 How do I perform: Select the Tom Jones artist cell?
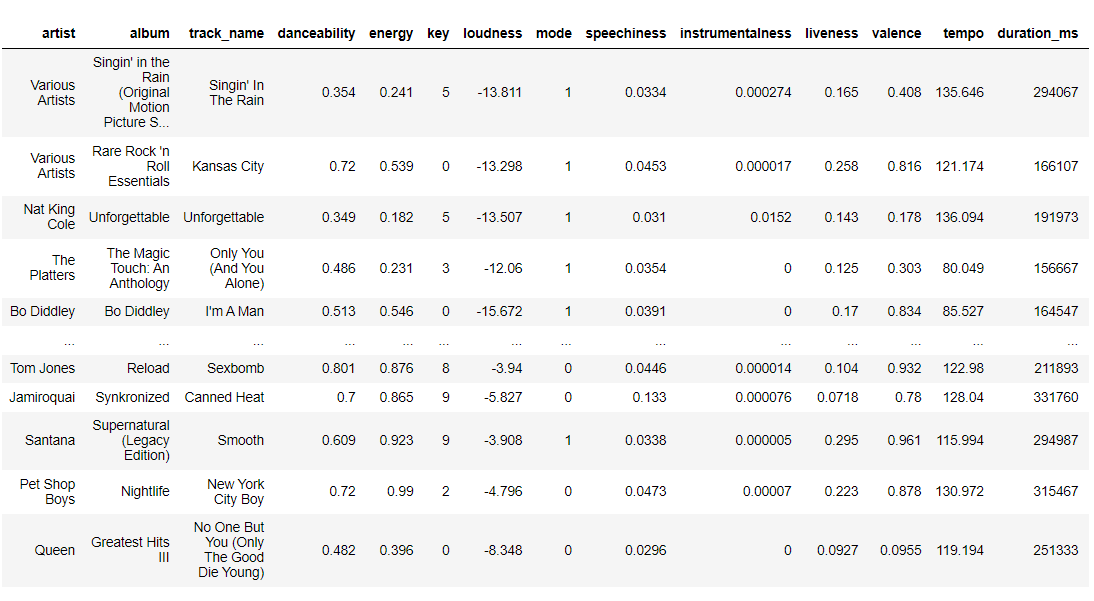[43, 368]
